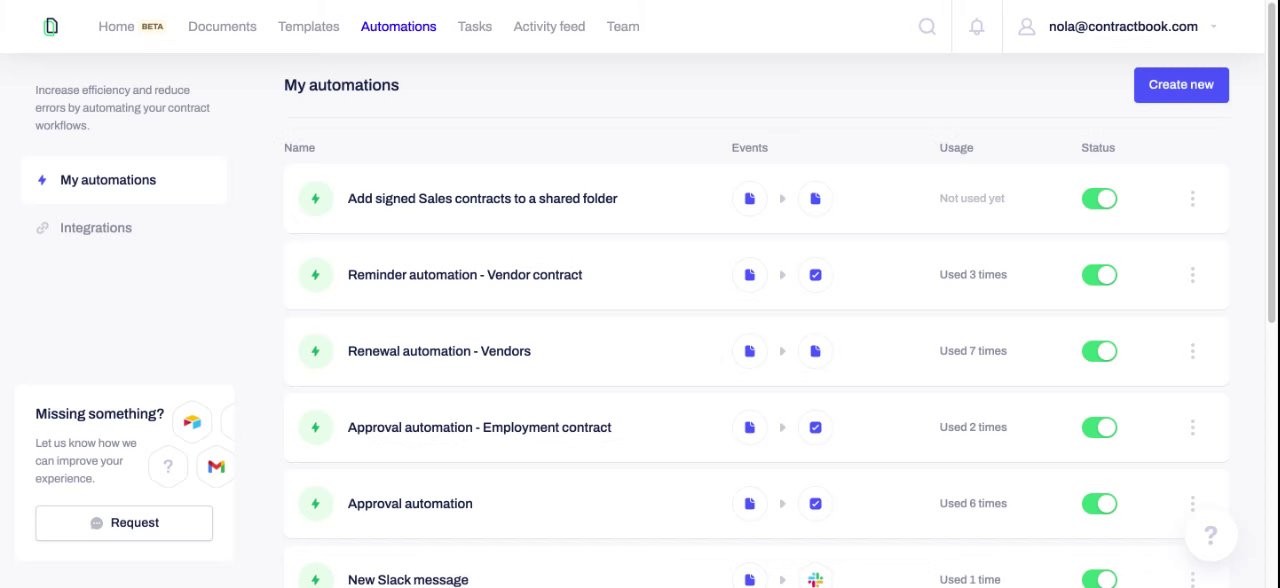Turn off Approval automation - Employment contract
This screenshot has height=588, width=1280.
(1099, 428)
